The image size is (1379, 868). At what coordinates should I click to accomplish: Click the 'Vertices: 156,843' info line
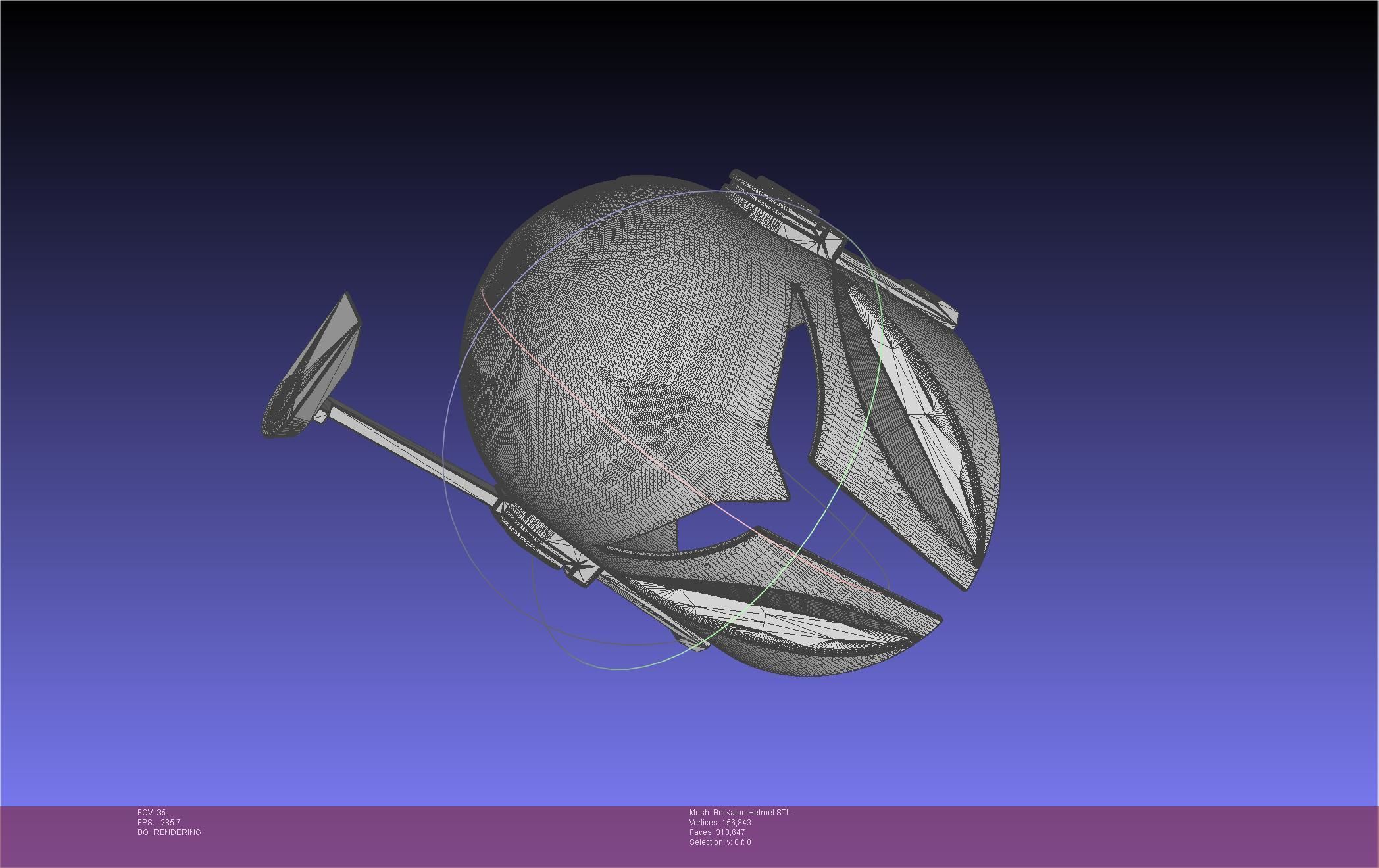coord(720,823)
